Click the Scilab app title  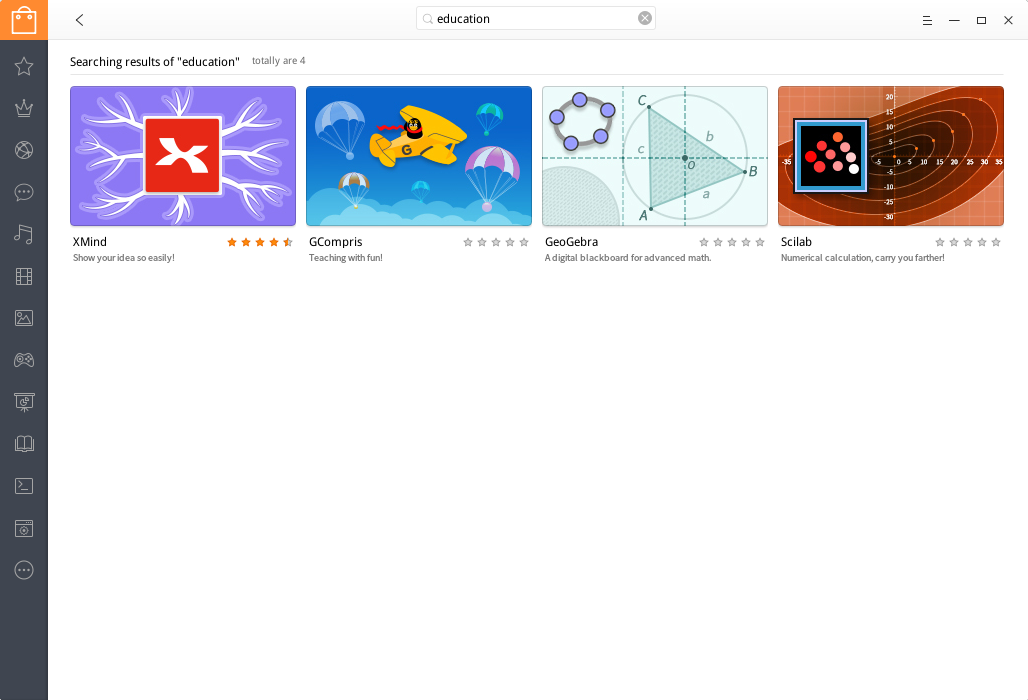(796, 242)
